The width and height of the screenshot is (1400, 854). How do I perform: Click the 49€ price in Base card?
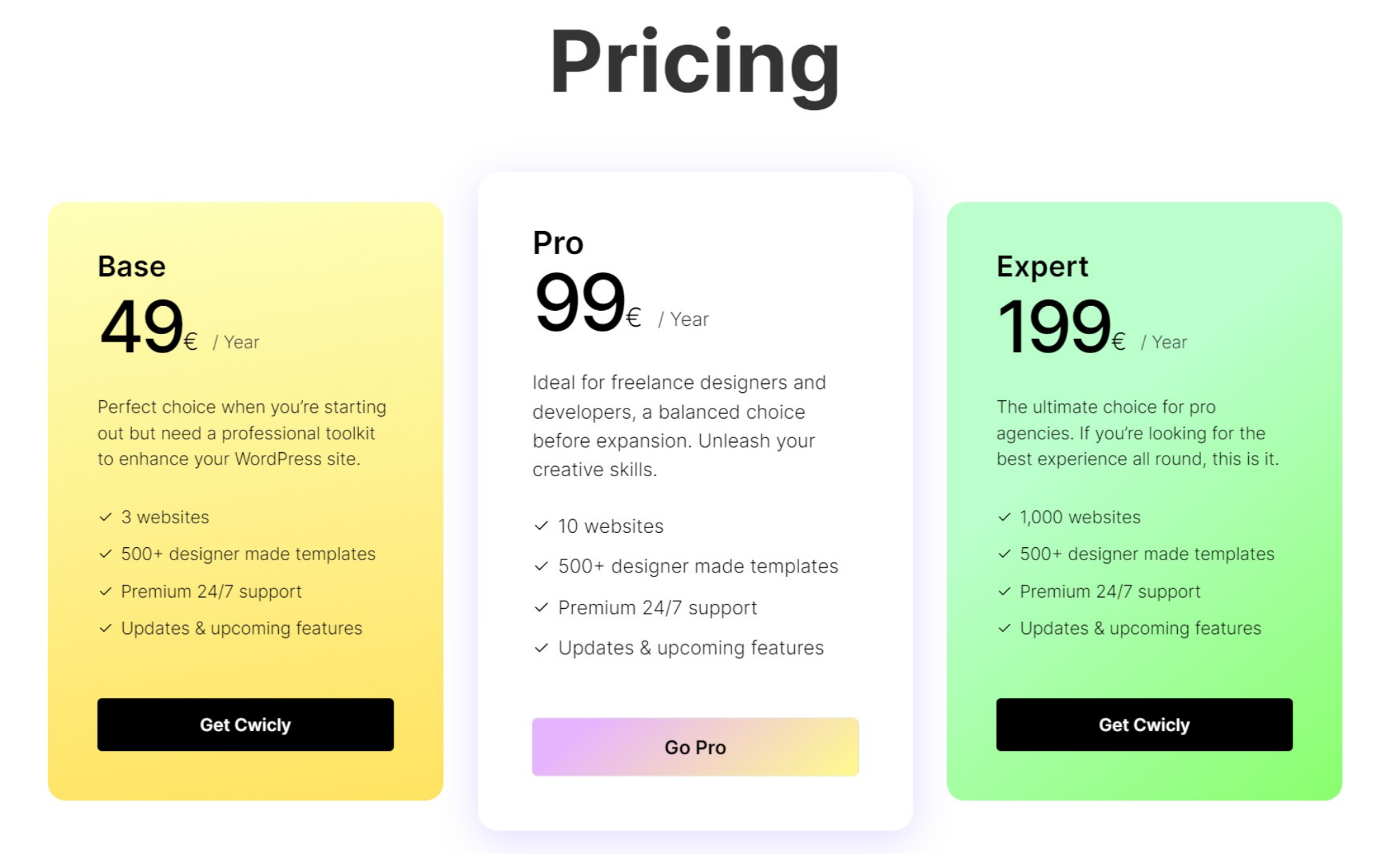point(149,327)
